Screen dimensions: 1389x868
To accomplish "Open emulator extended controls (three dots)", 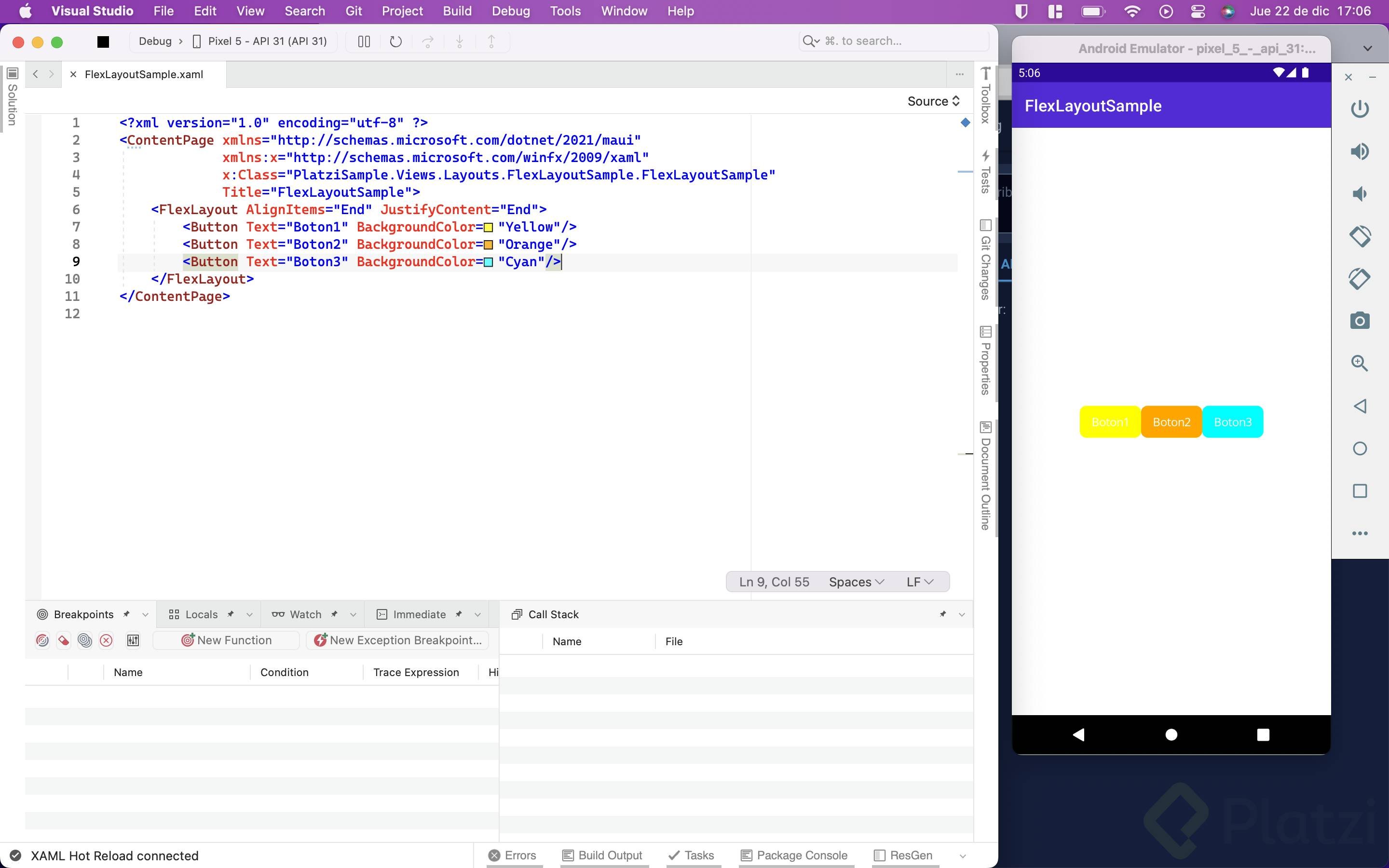I will click(1359, 533).
